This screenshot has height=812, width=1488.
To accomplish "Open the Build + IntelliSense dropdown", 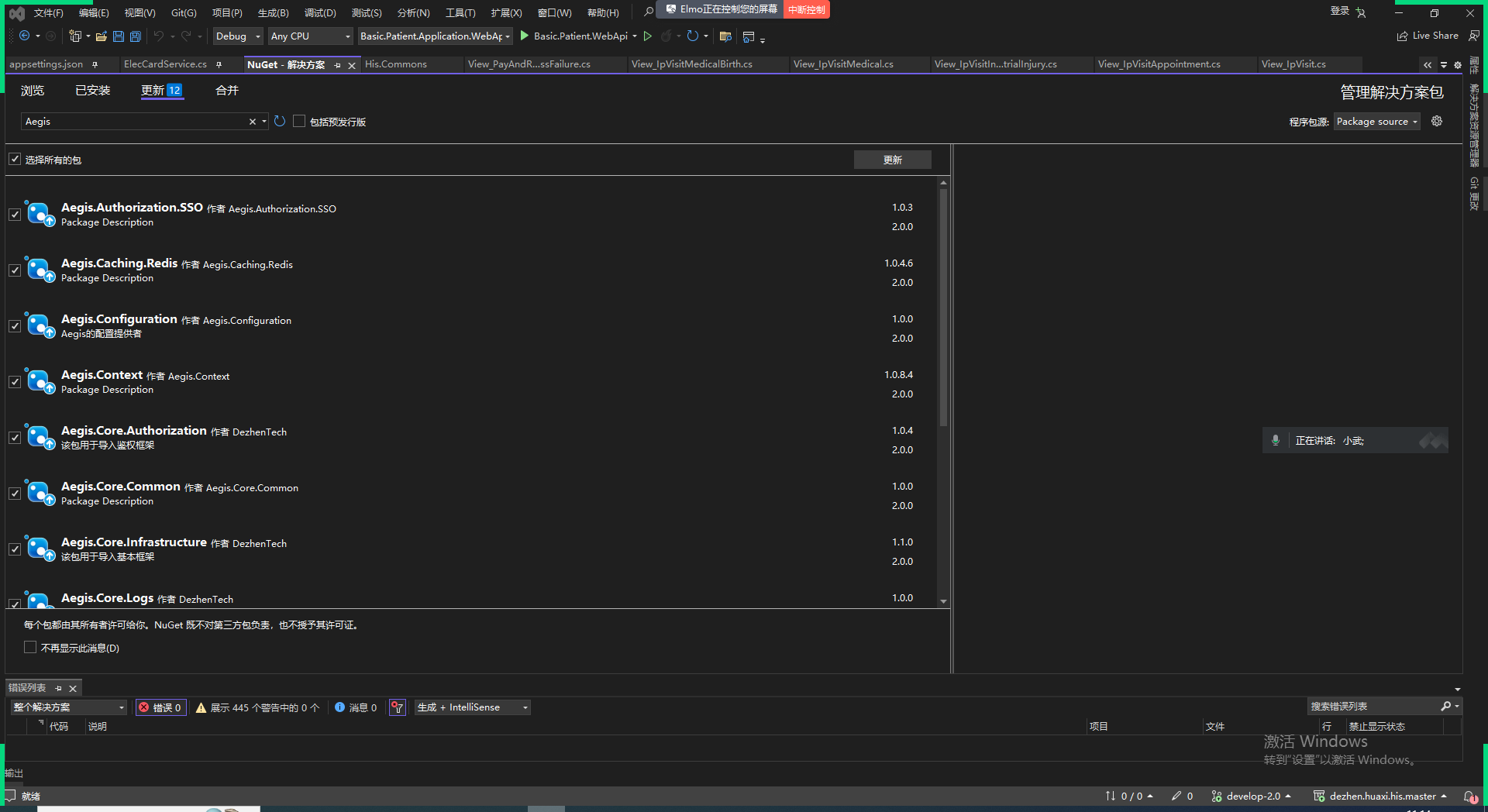I will point(473,707).
